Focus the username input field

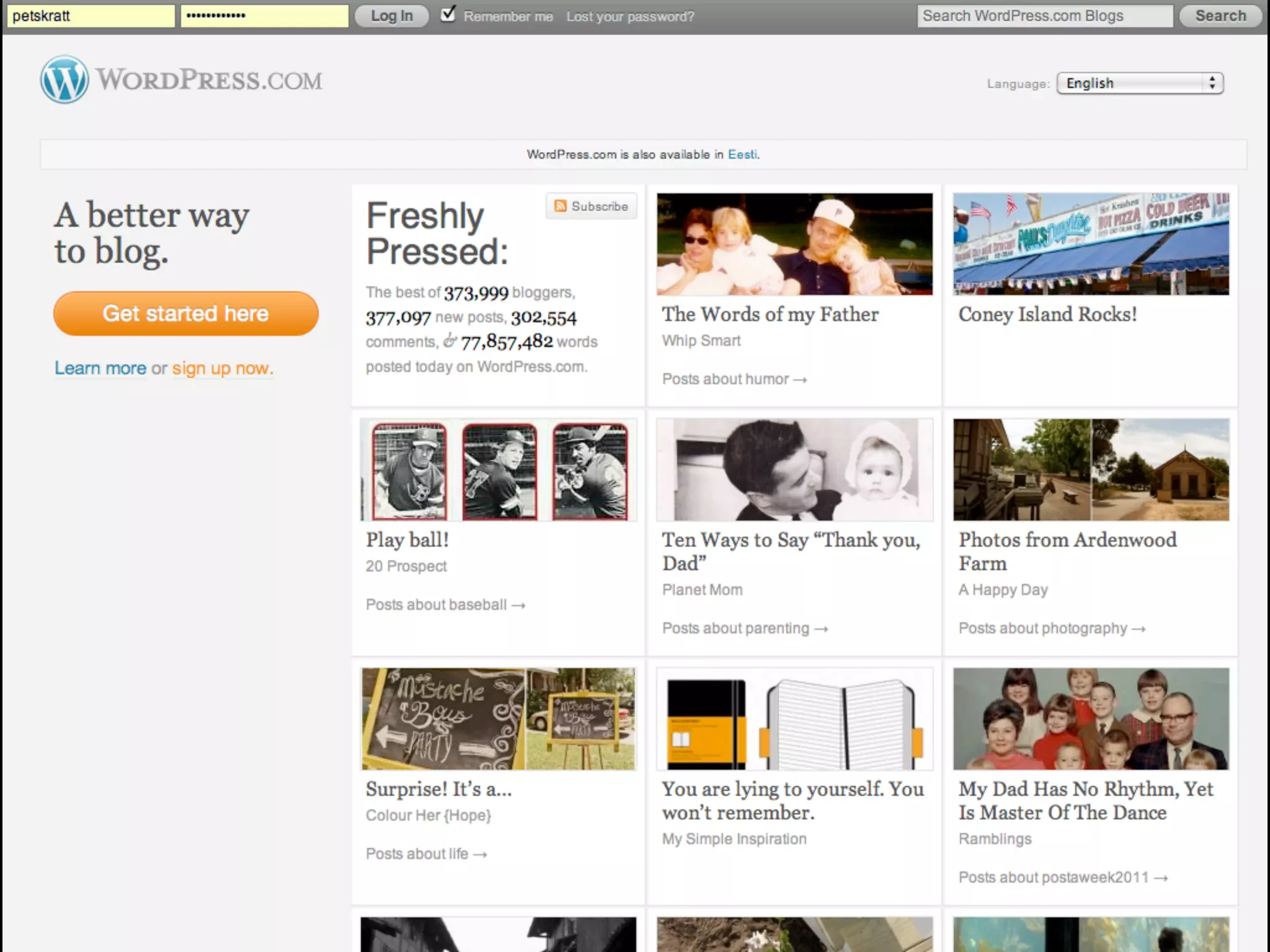click(91, 16)
